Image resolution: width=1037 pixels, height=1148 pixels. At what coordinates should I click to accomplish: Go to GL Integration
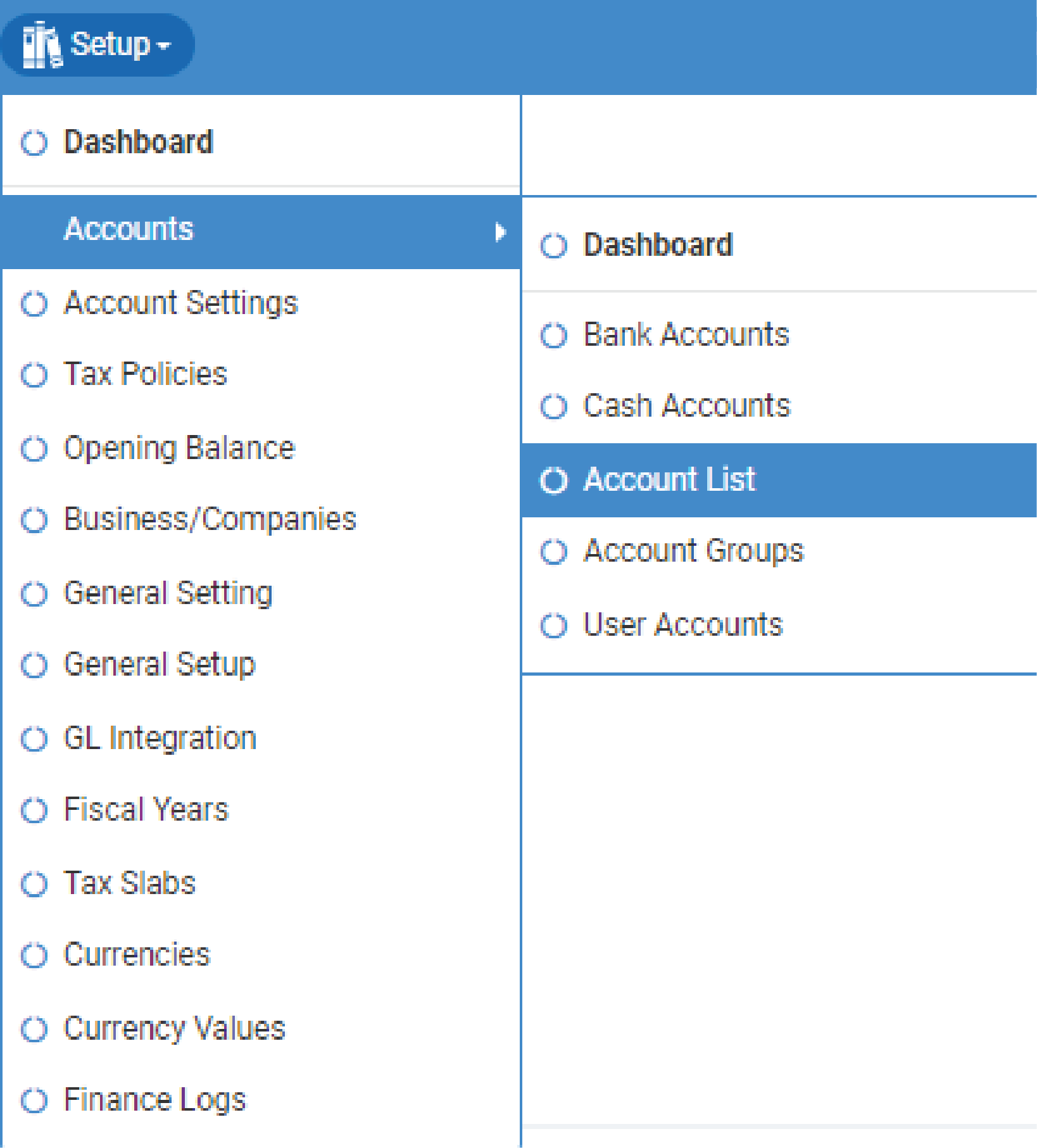(x=160, y=738)
